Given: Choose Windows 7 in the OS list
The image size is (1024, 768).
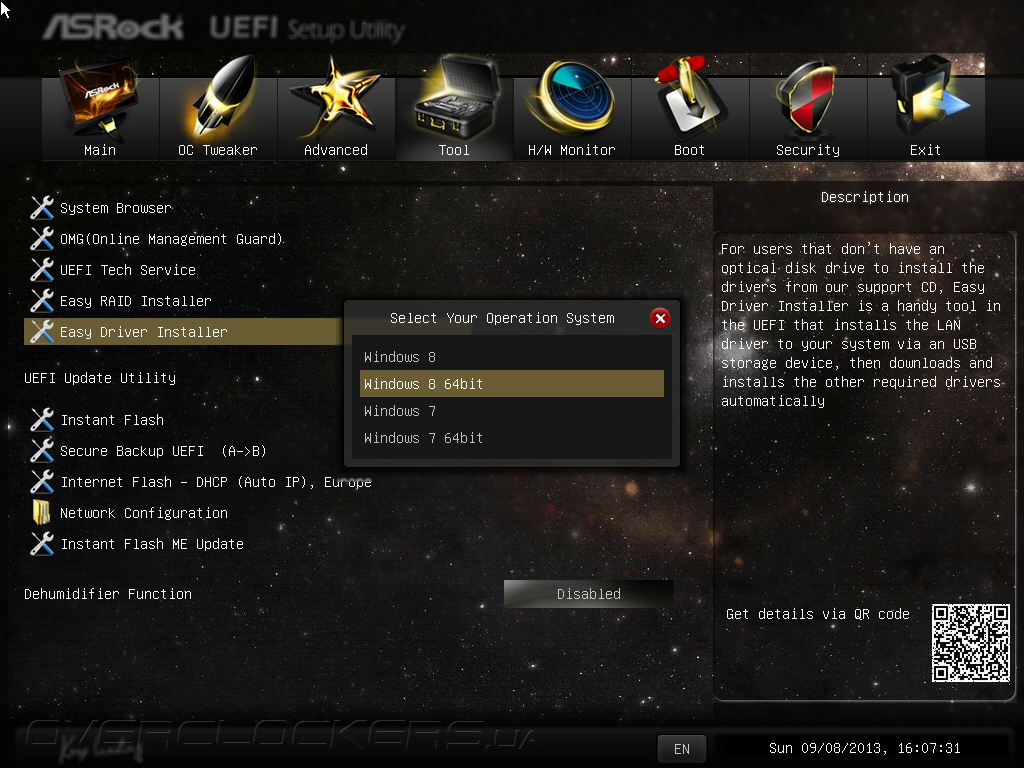Looking at the screenshot, I should click(x=511, y=411).
